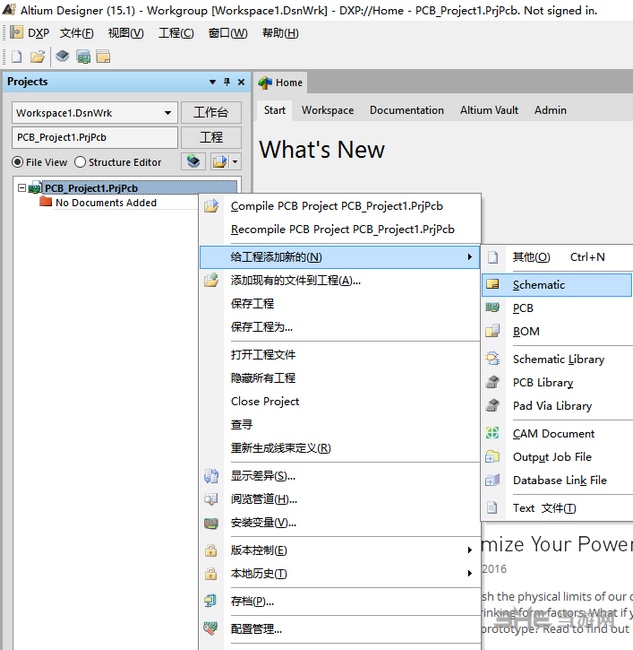
Task: Expand the 本地历史(T) submenu
Action: 469,573
